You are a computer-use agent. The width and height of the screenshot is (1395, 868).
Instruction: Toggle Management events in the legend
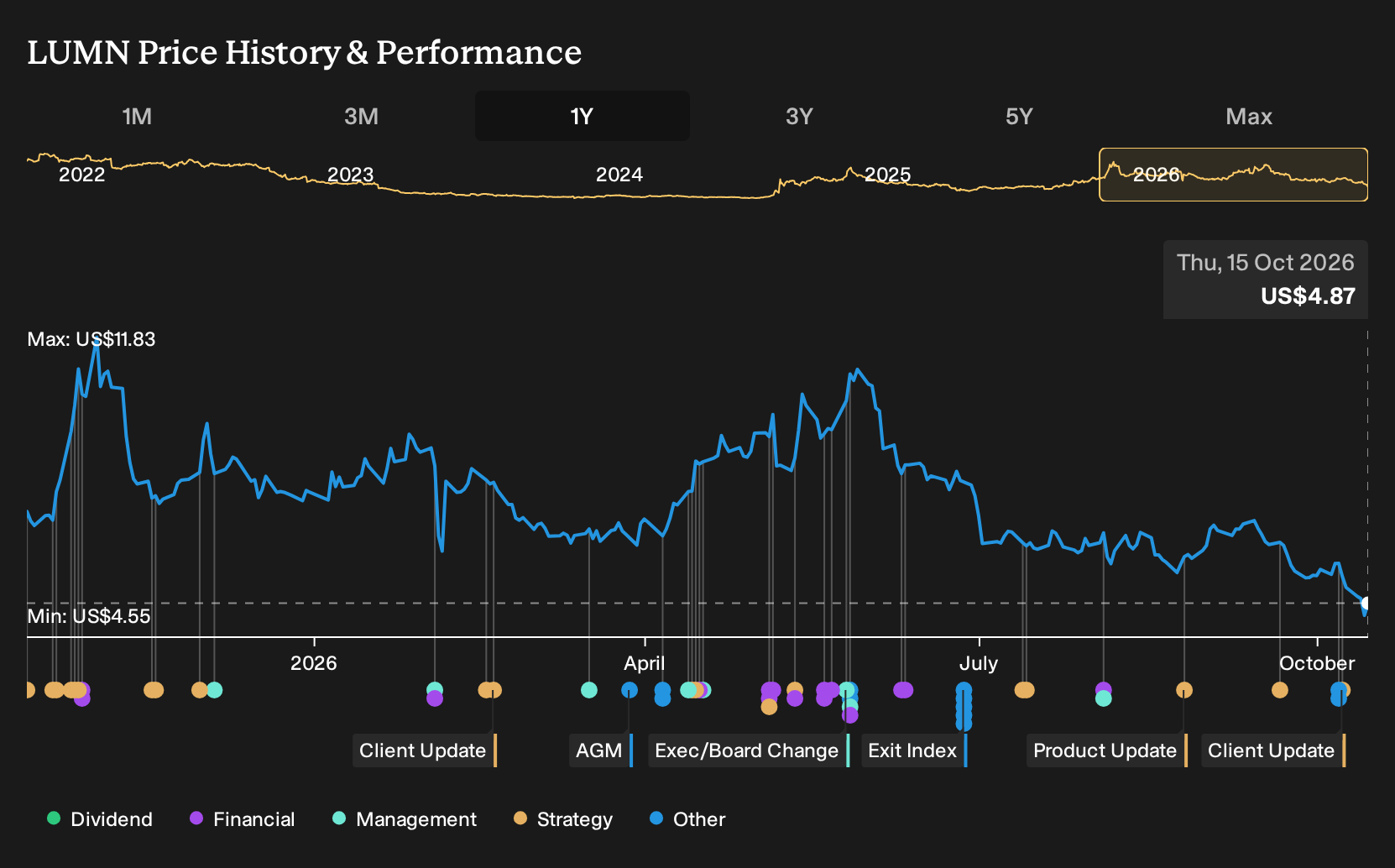point(405,819)
